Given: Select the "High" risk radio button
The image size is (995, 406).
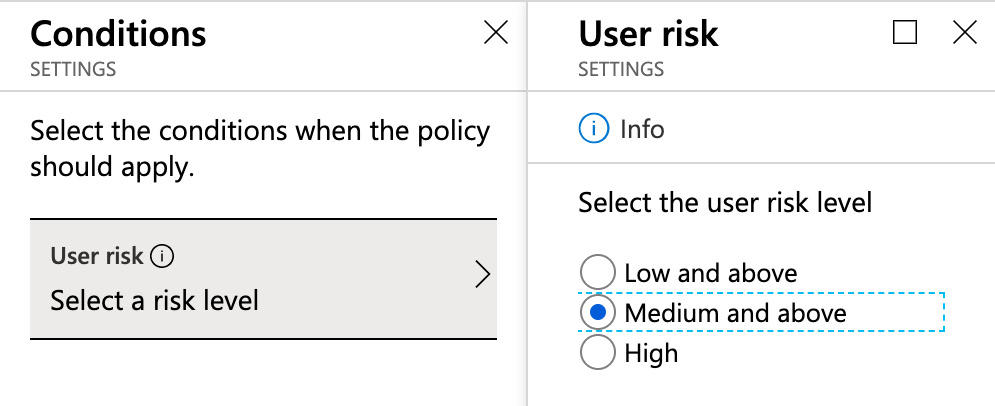Looking at the screenshot, I should (597, 353).
